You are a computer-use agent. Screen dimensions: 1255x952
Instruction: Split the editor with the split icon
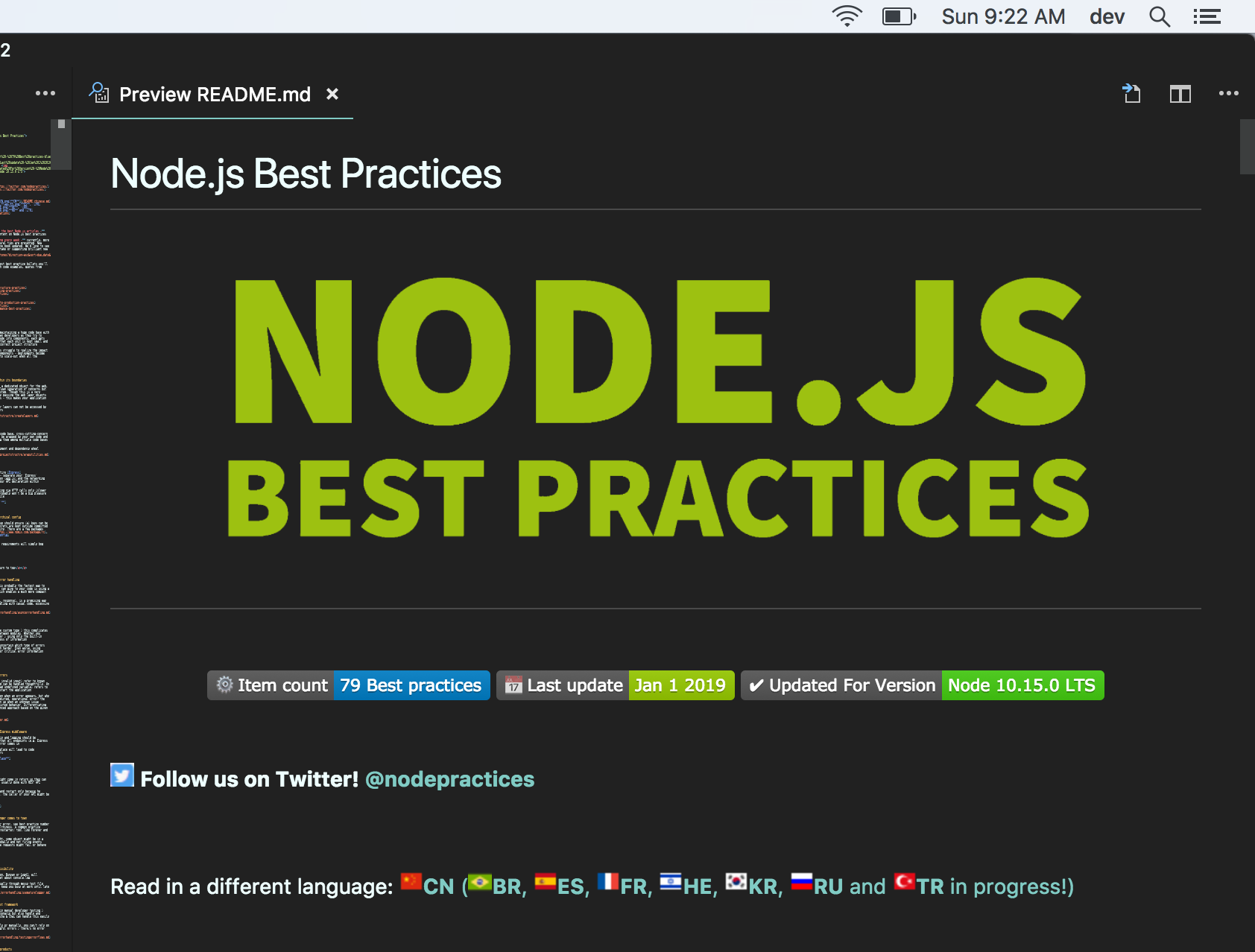(x=1180, y=94)
